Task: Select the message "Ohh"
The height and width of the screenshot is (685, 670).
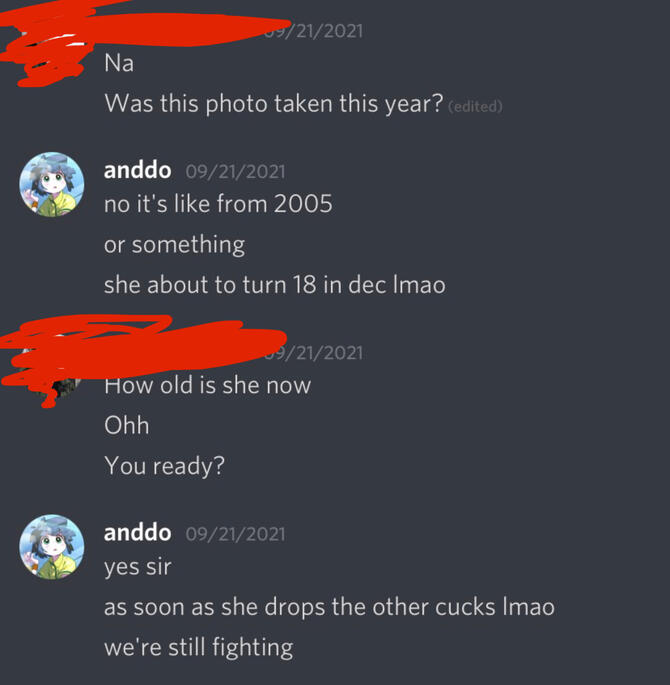Action: [127, 425]
